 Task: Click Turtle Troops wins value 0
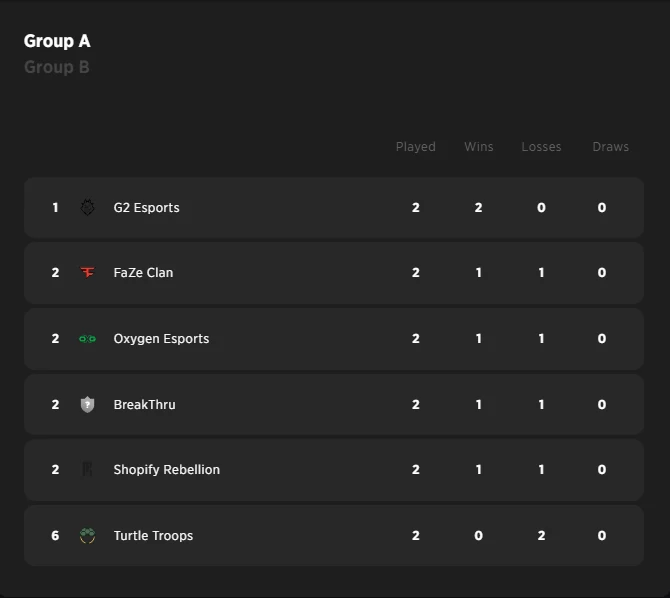478,536
